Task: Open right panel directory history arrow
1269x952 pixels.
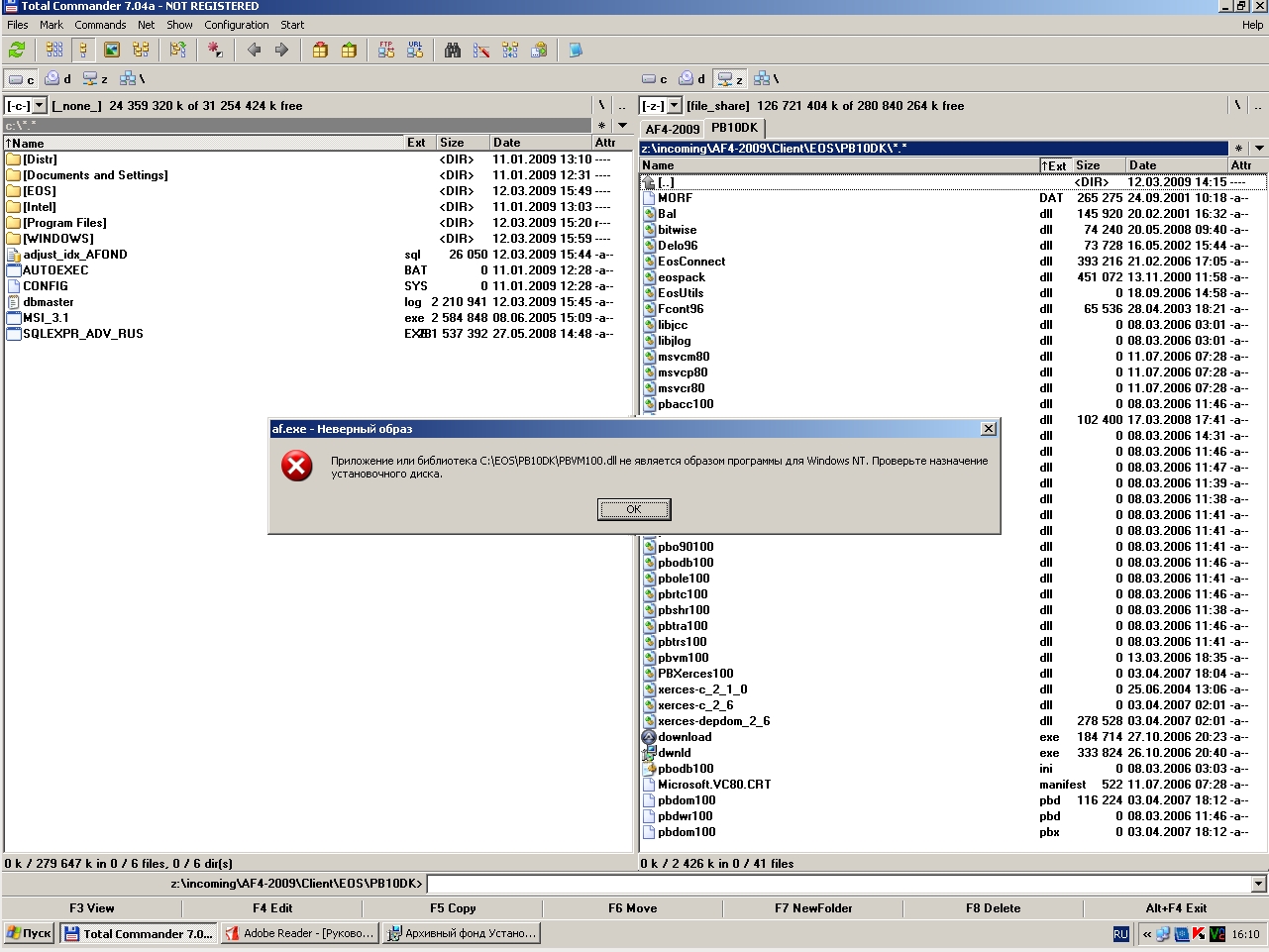Action: pos(1258,149)
